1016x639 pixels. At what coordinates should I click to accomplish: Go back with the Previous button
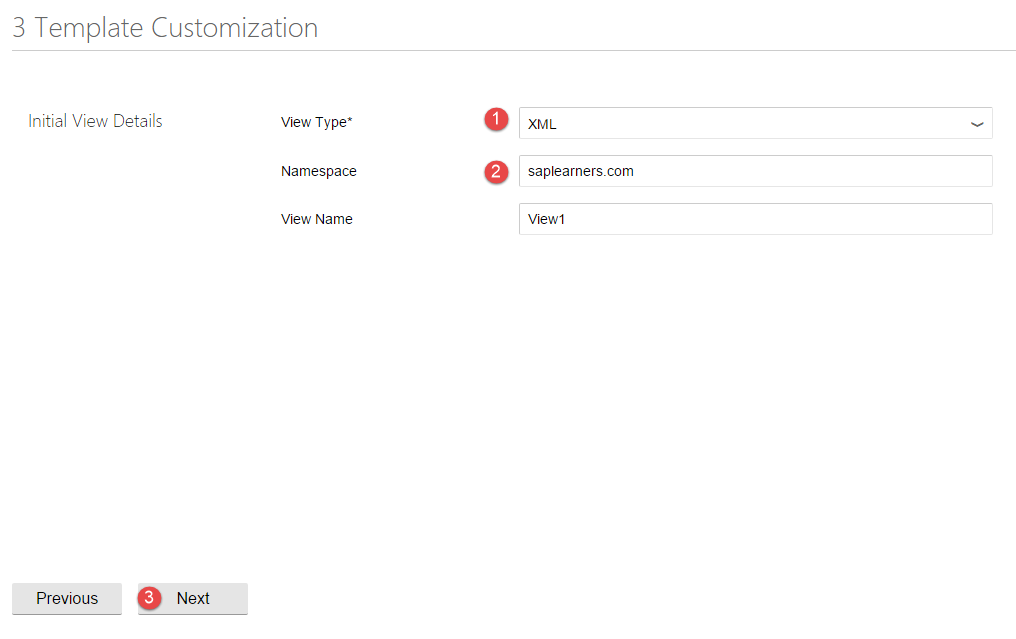[x=67, y=598]
